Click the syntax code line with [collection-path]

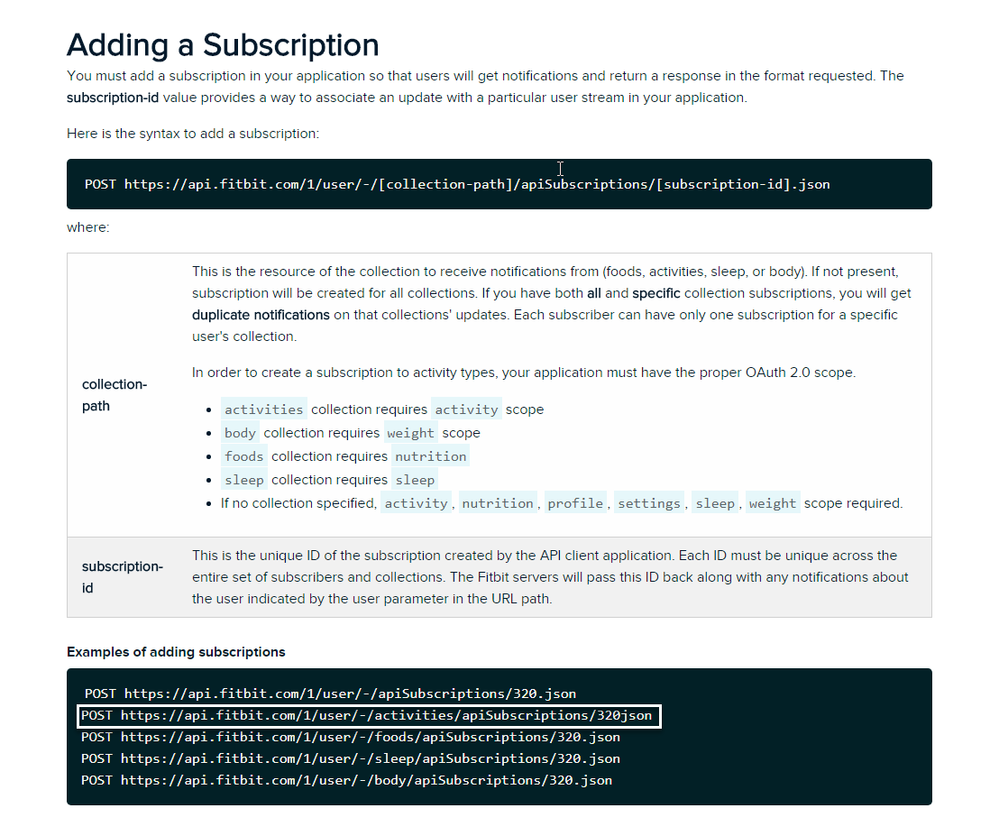coord(456,185)
